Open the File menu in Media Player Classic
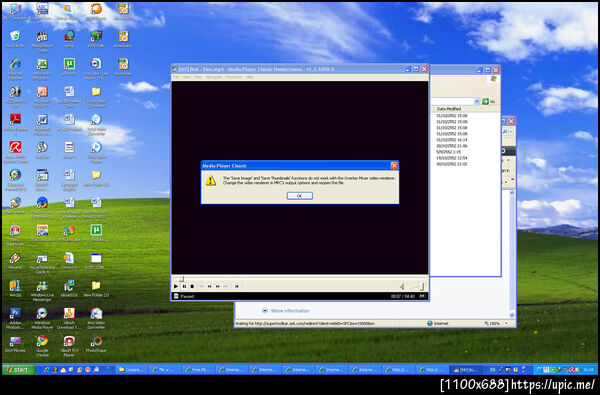Screen dimensions: 600x395 [x=176, y=77]
